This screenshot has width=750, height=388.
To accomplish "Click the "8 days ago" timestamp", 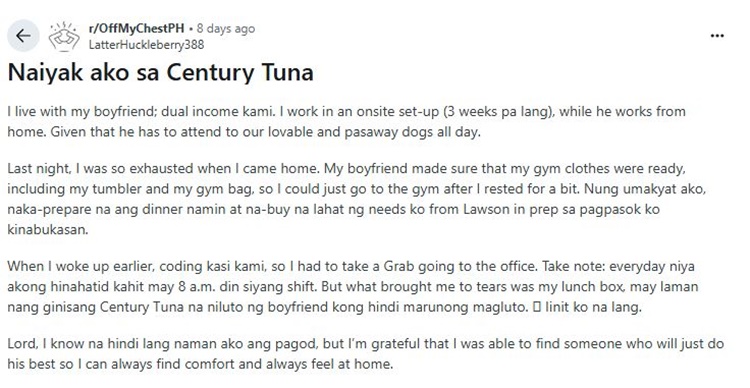I will click(x=226, y=28).
